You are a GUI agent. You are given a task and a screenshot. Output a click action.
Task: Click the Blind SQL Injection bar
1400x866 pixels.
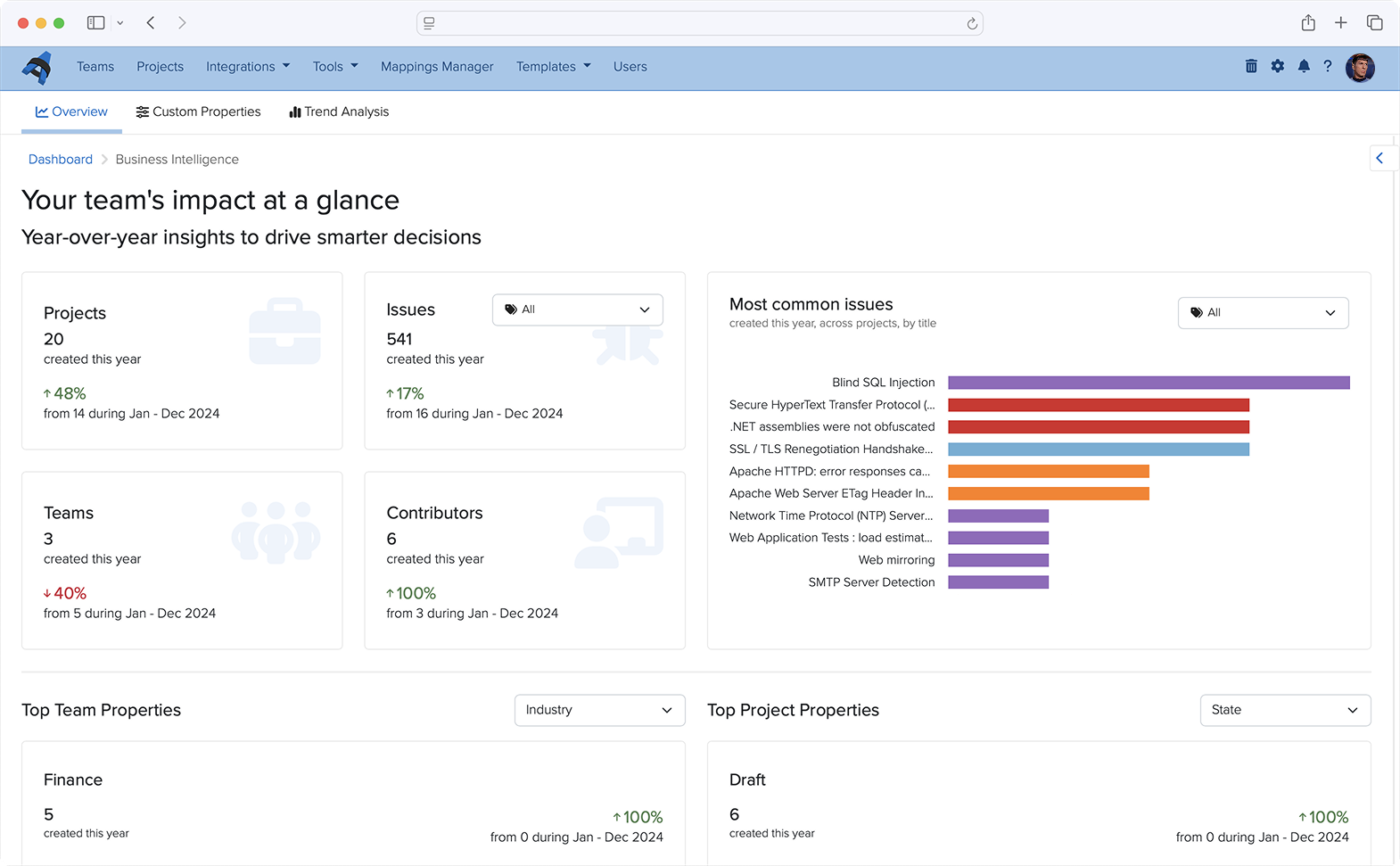[1149, 383]
